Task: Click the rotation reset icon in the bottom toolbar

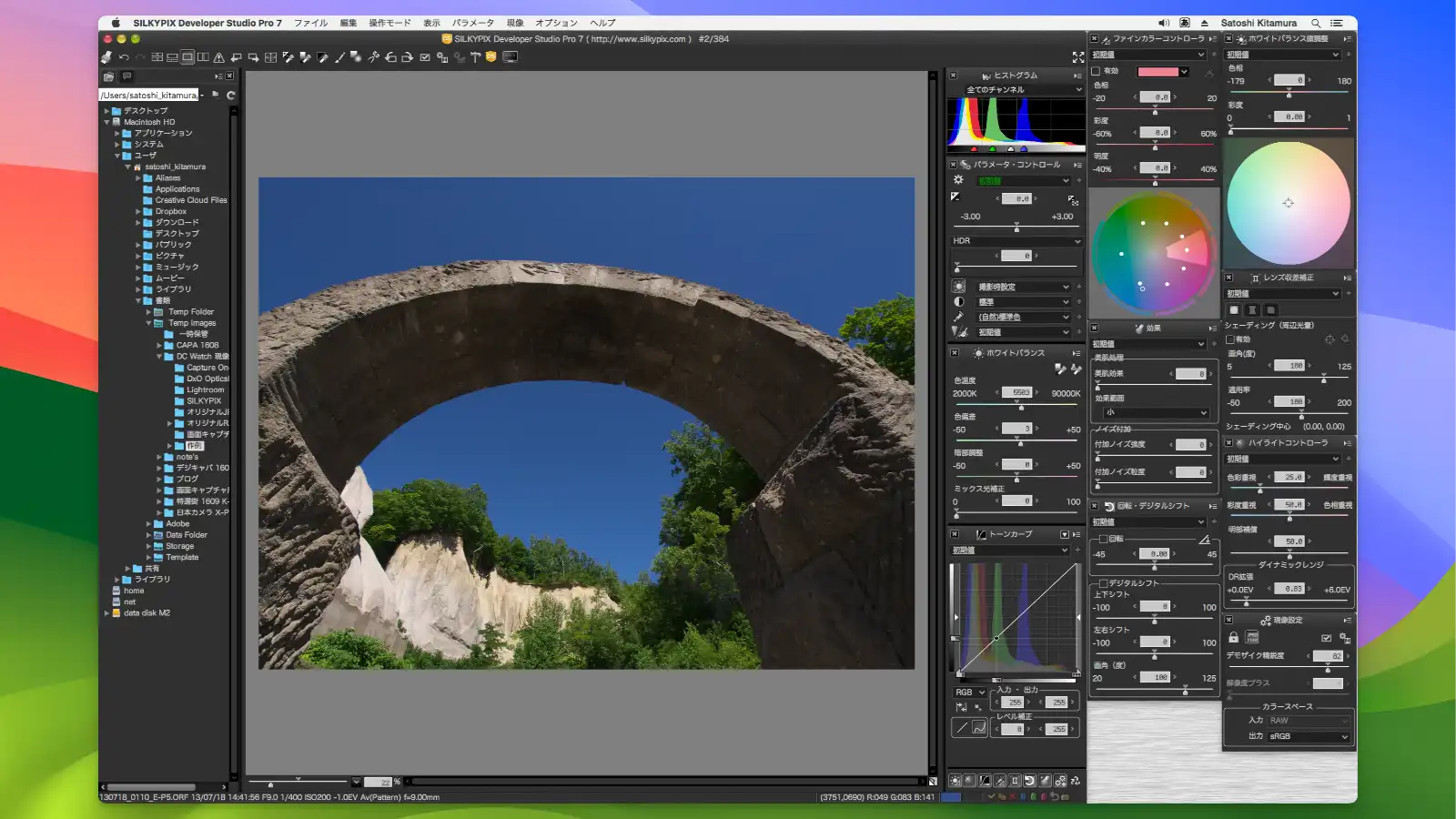Action: pyautogui.click(x=1028, y=781)
